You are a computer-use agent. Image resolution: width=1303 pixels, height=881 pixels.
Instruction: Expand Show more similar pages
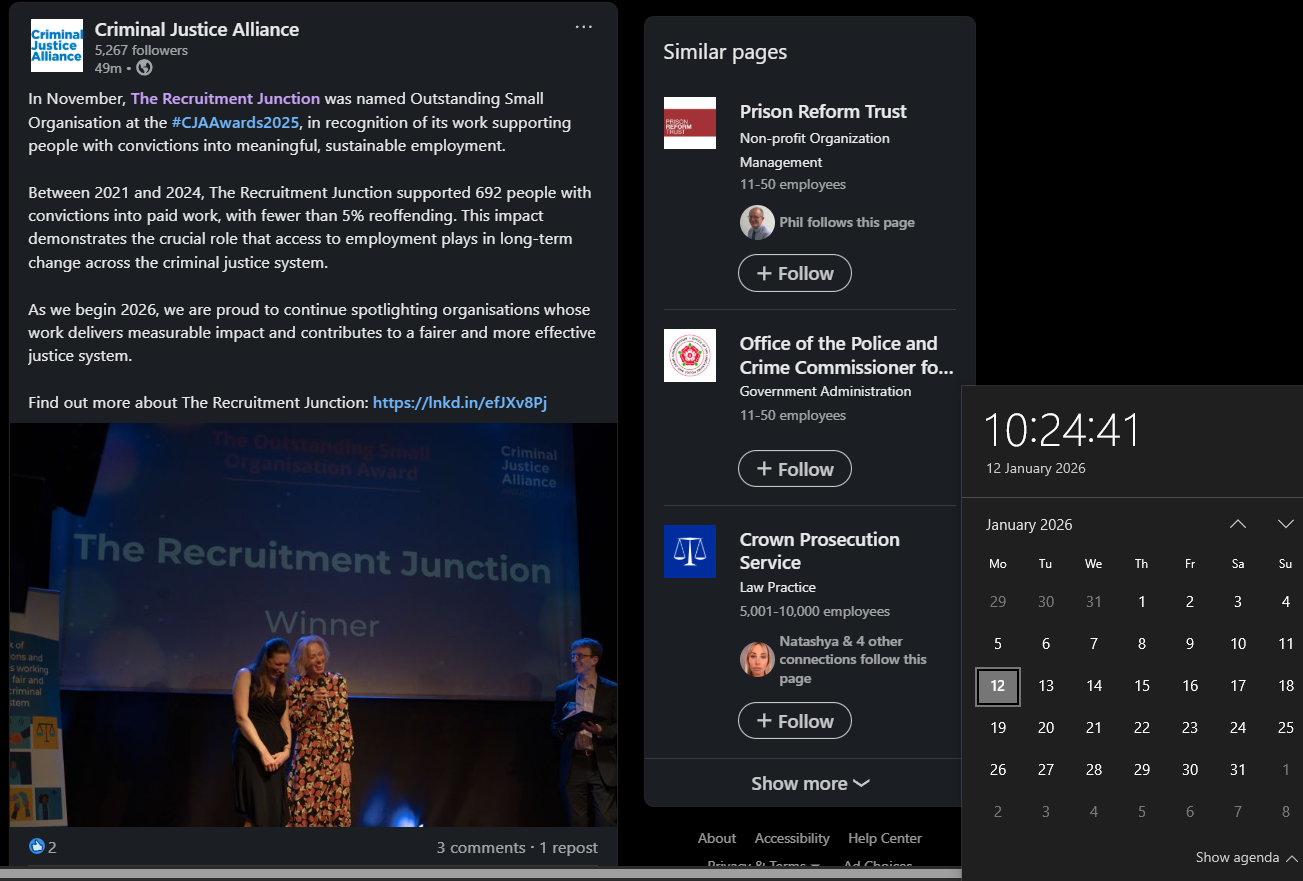810,783
